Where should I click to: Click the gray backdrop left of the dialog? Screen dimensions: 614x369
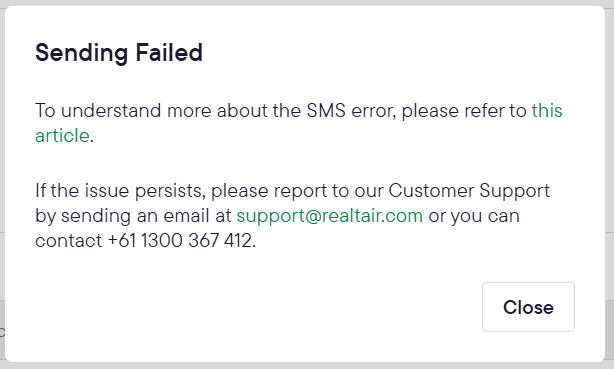(x=2, y=184)
